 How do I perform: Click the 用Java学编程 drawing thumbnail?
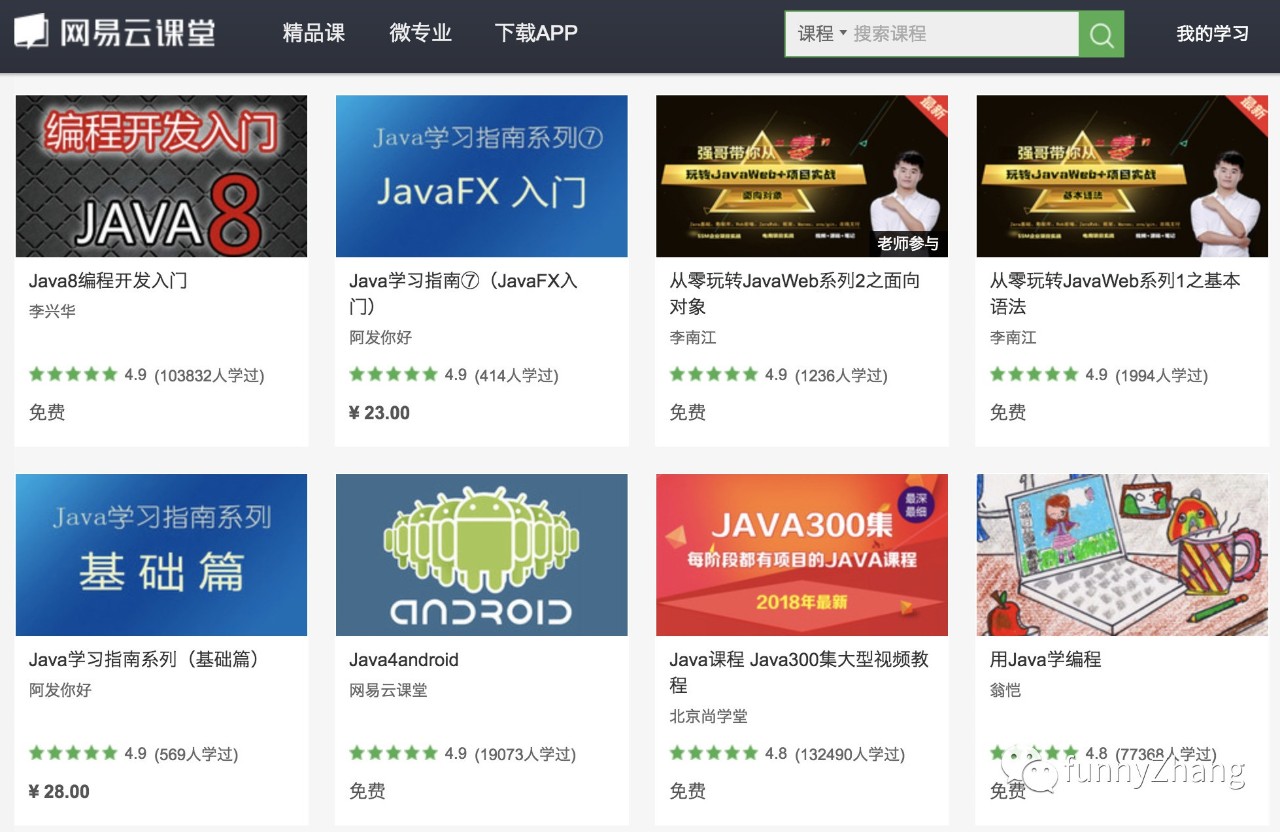point(1121,555)
